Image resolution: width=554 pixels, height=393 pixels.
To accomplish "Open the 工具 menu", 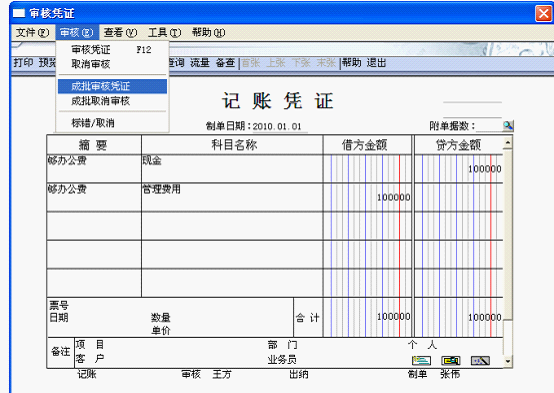I will click(x=164, y=33).
